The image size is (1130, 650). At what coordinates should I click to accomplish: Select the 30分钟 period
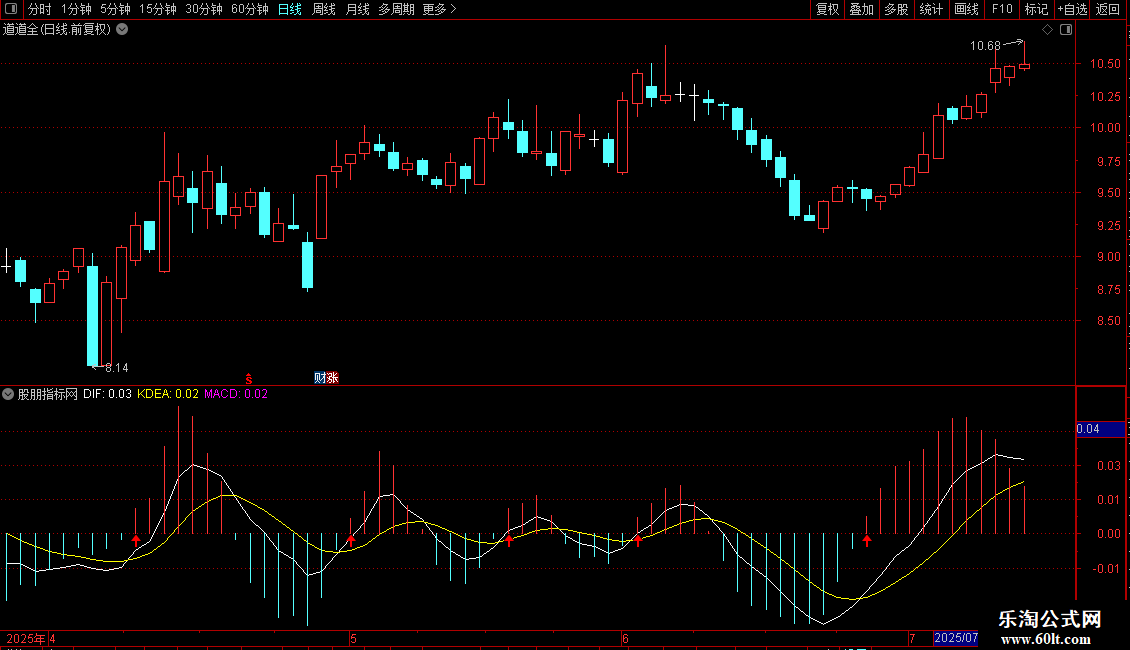(x=204, y=9)
